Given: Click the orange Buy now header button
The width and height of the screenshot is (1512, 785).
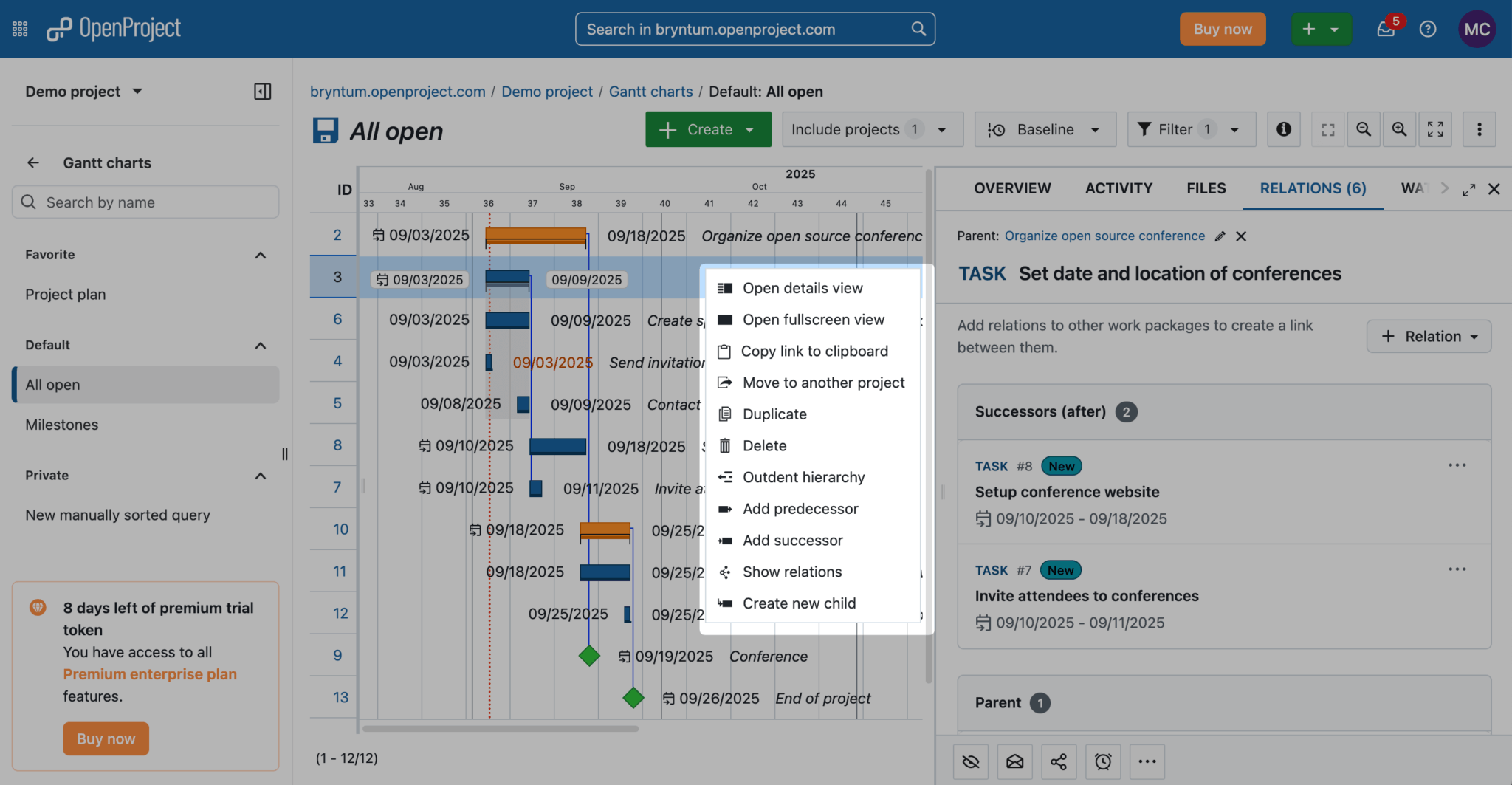Looking at the screenshot, I should pos(1222,30).
